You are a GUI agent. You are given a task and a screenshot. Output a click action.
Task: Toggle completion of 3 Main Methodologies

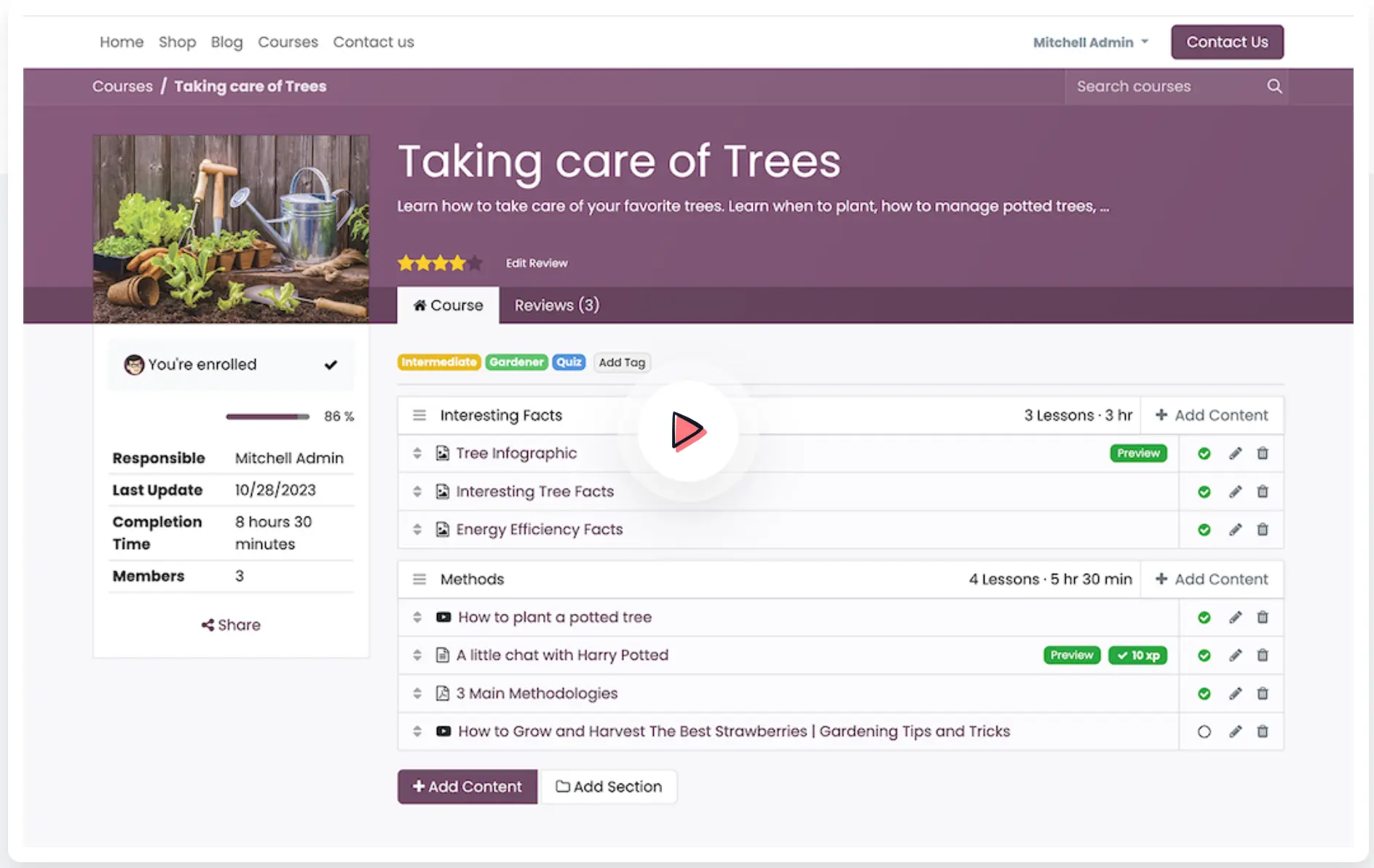(1204, 693)
